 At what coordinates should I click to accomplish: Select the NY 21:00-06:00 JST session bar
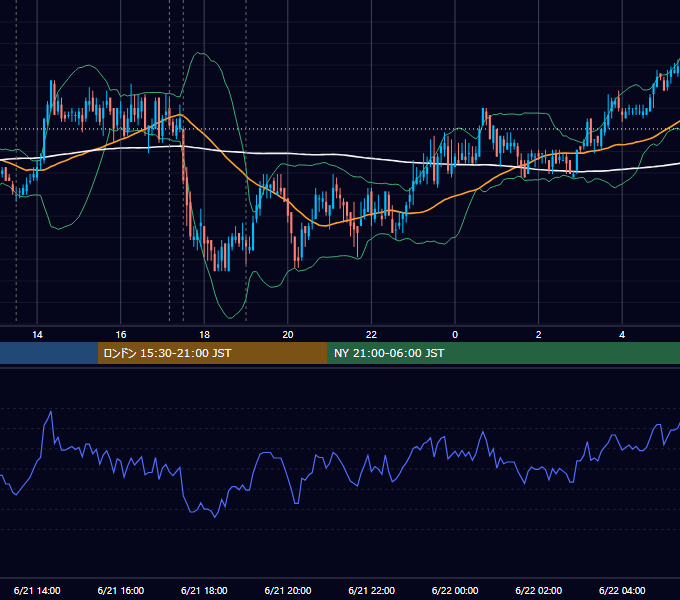tap(503, 353)
